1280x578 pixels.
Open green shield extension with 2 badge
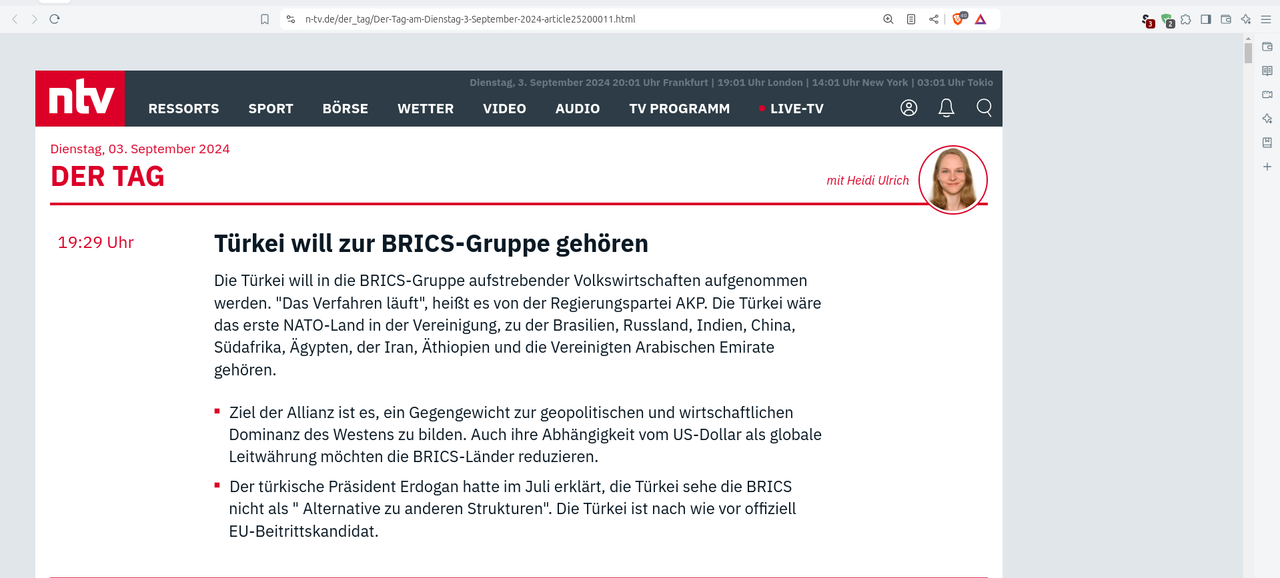pyautogui.click(x=1167, y=20)
